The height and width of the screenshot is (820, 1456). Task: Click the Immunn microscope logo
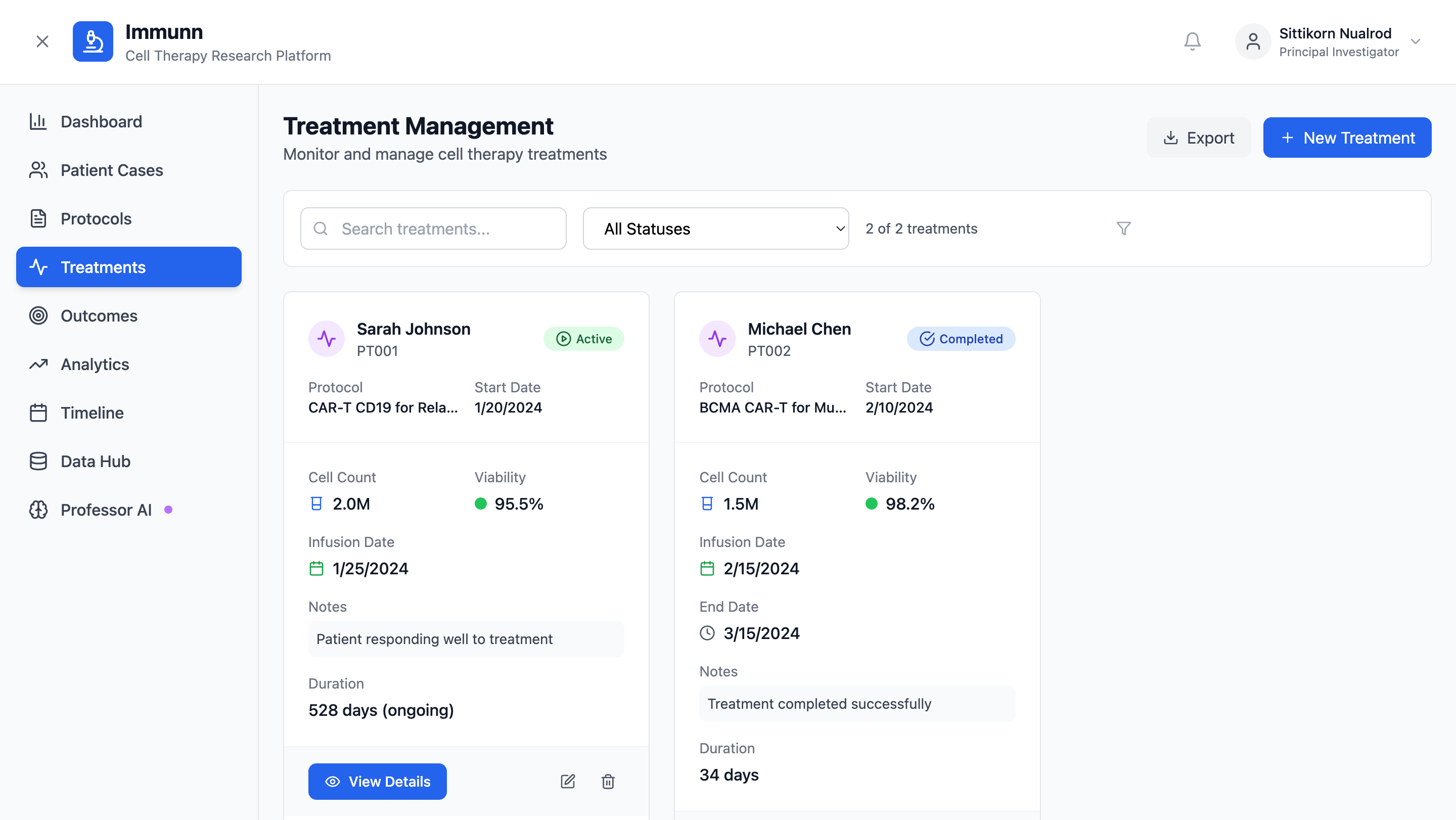[93, 41]
